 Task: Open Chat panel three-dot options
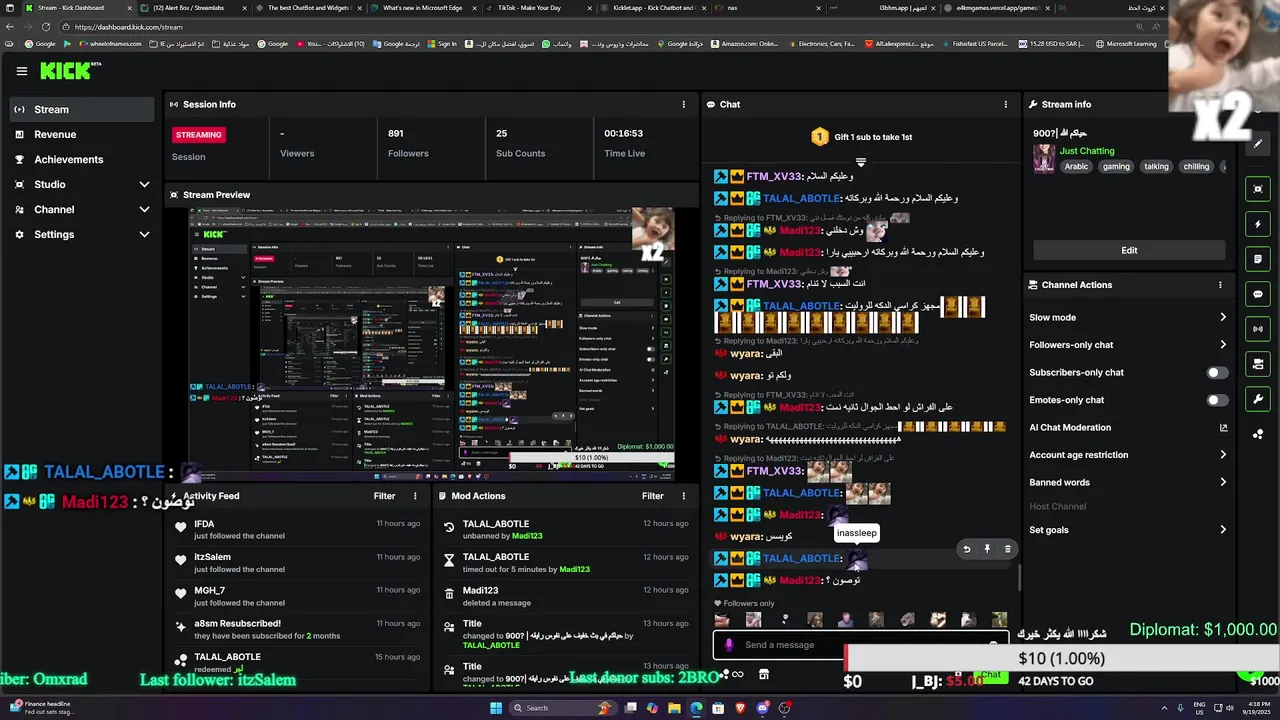click(x=1006, y=104)
